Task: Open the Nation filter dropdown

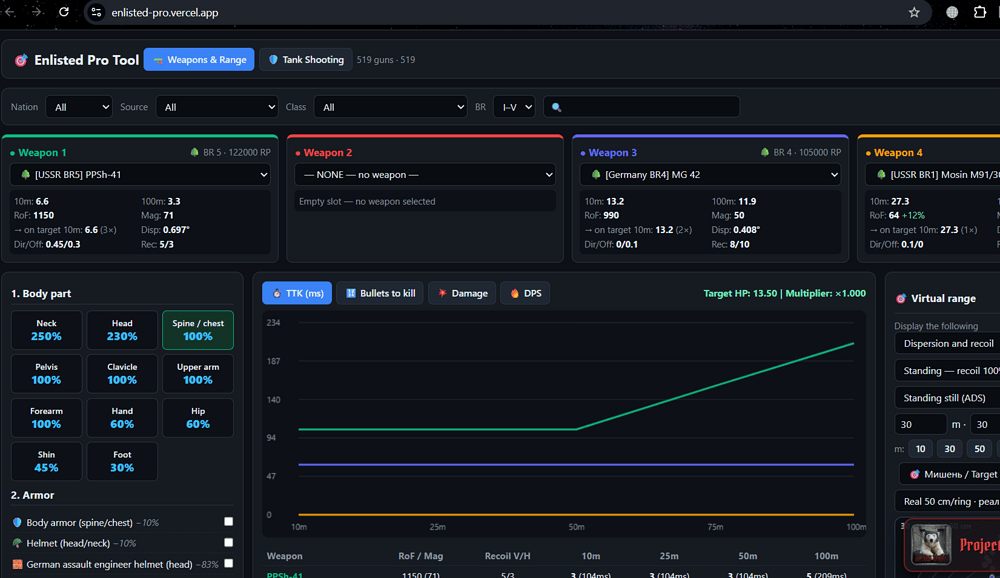Action: (x=79, y=107)
